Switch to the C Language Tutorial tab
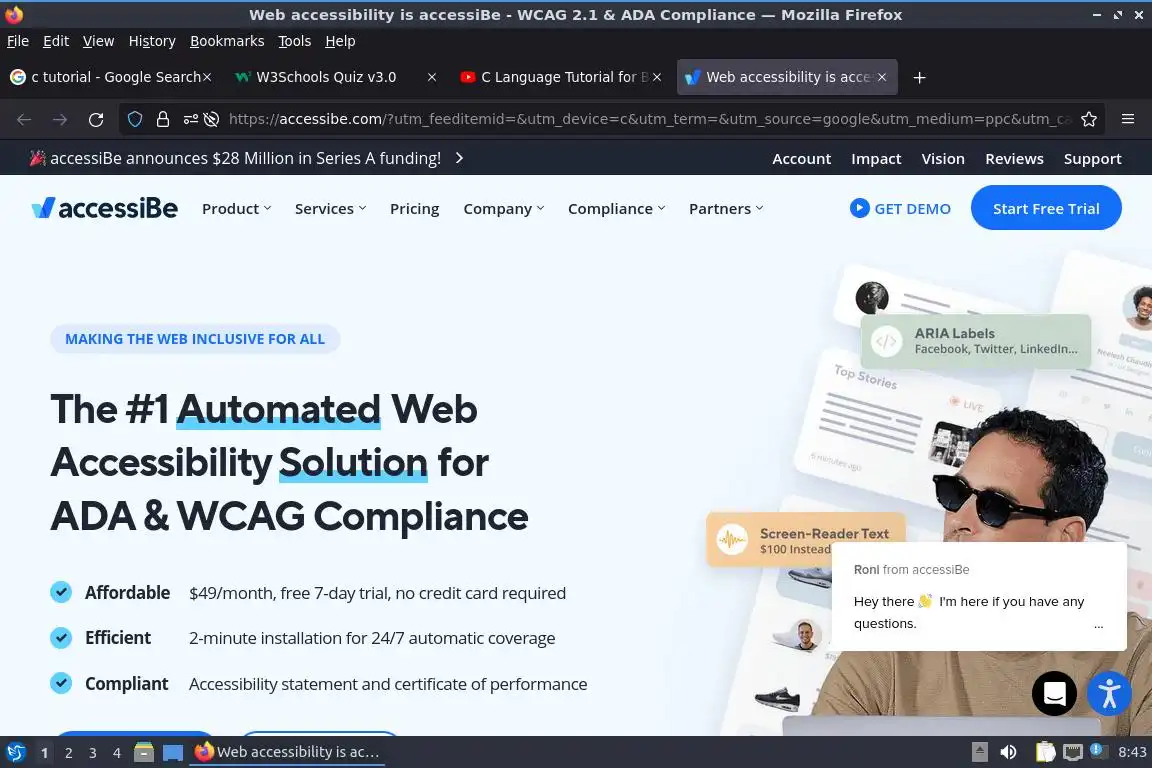This screenshot has height=768, width=1152. click(x=560, y=77)
